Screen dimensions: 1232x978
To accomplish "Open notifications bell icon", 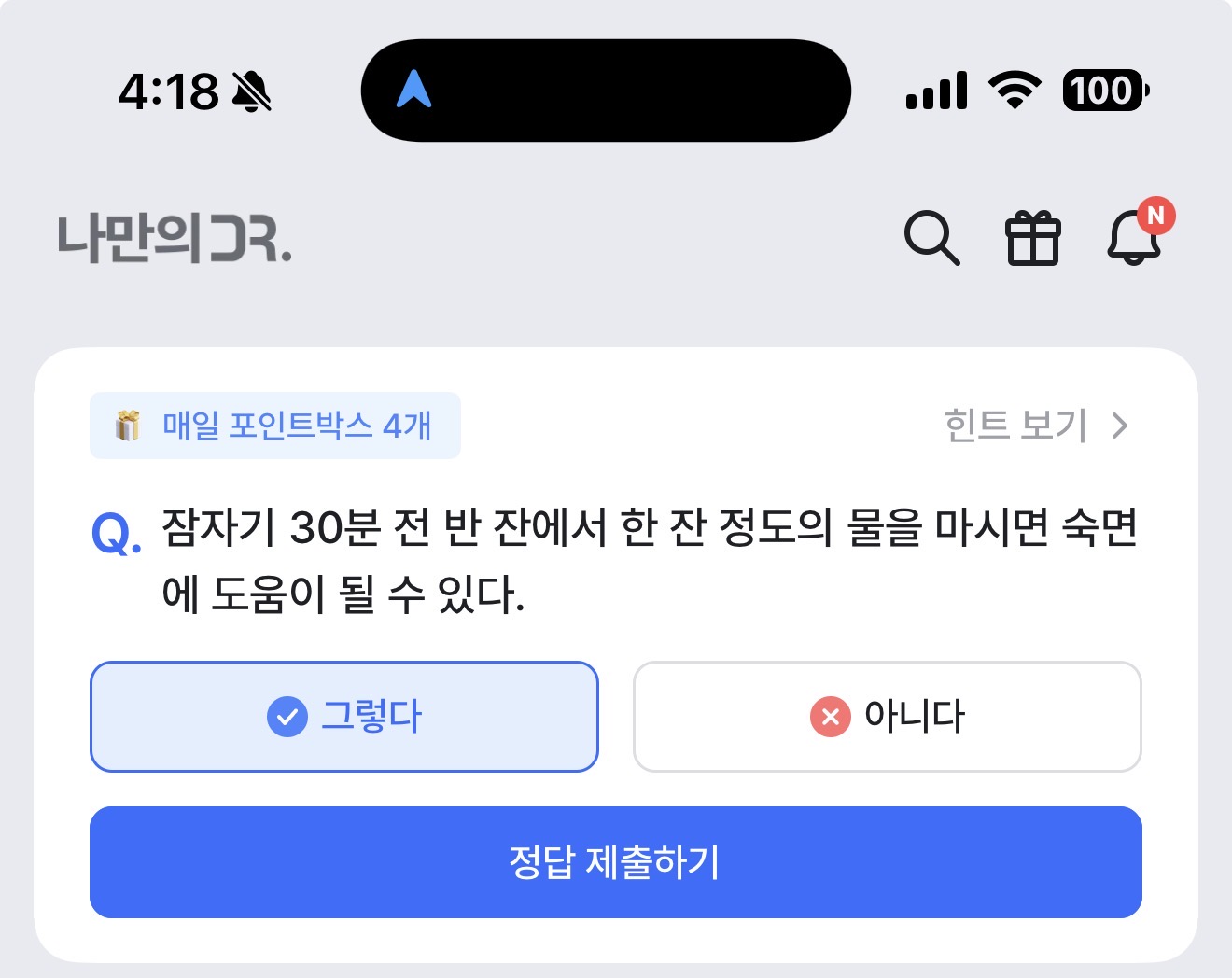I will (x=1133, y=238).
